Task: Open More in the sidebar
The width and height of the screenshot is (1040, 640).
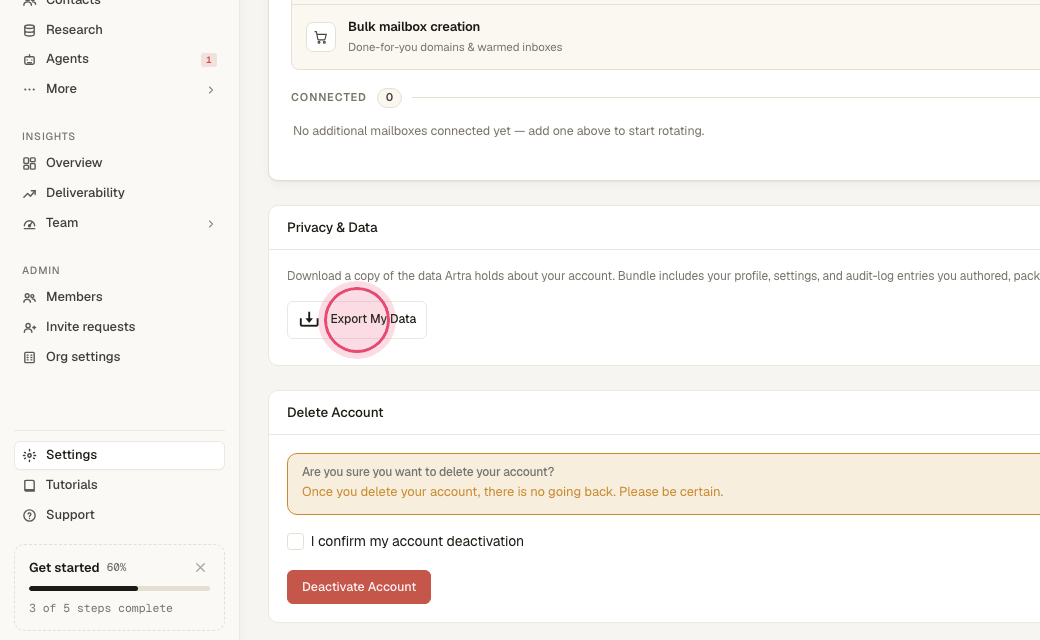Action: coord(119,89)
